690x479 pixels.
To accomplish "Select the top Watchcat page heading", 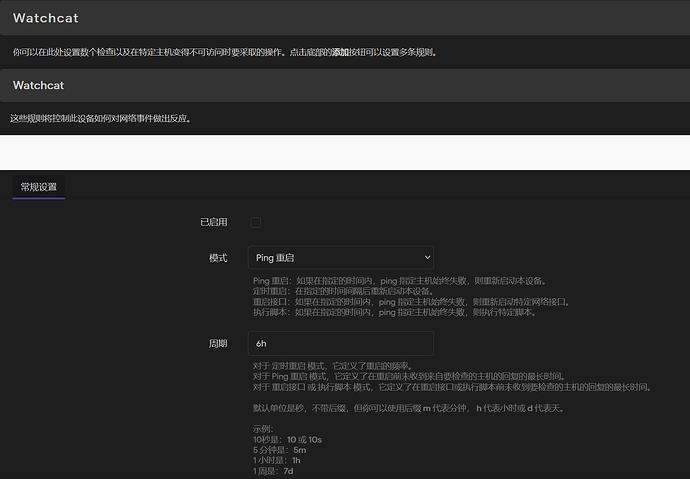I will [46, 18].
